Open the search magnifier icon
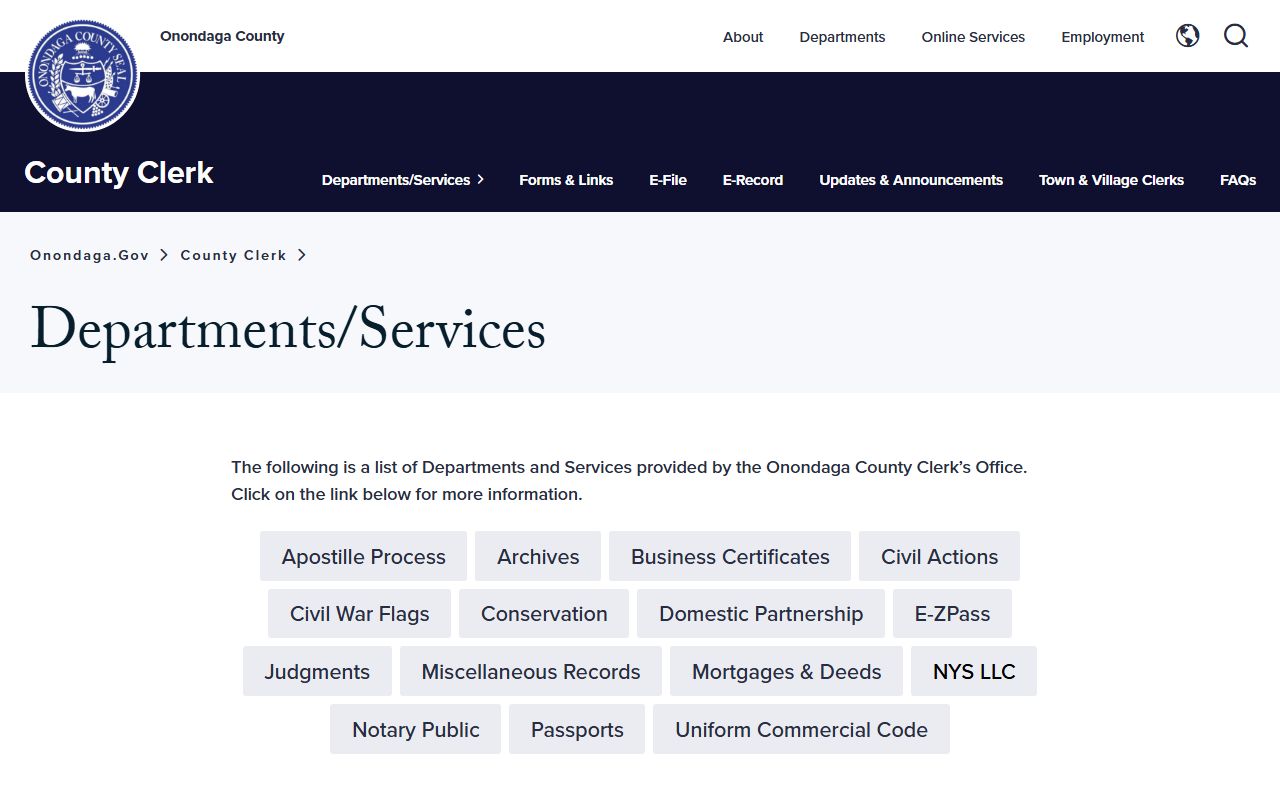 1236,36
